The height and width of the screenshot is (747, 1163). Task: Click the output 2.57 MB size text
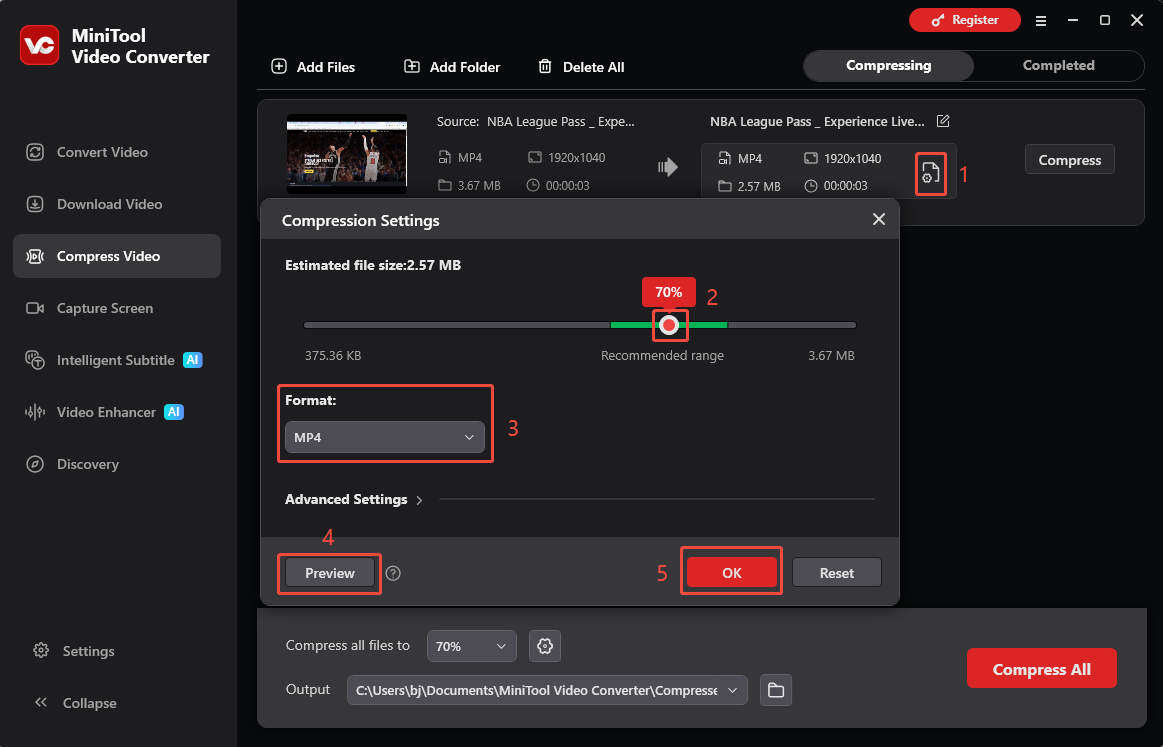click(x=759, y=186)
